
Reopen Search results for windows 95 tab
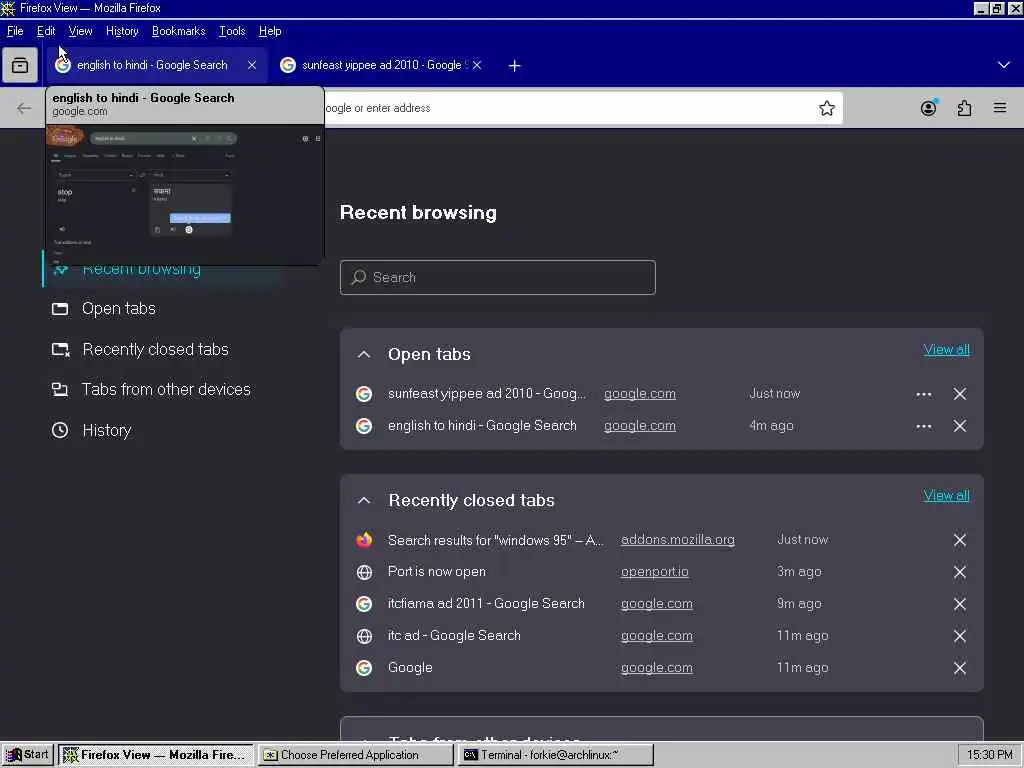(495, 540)
